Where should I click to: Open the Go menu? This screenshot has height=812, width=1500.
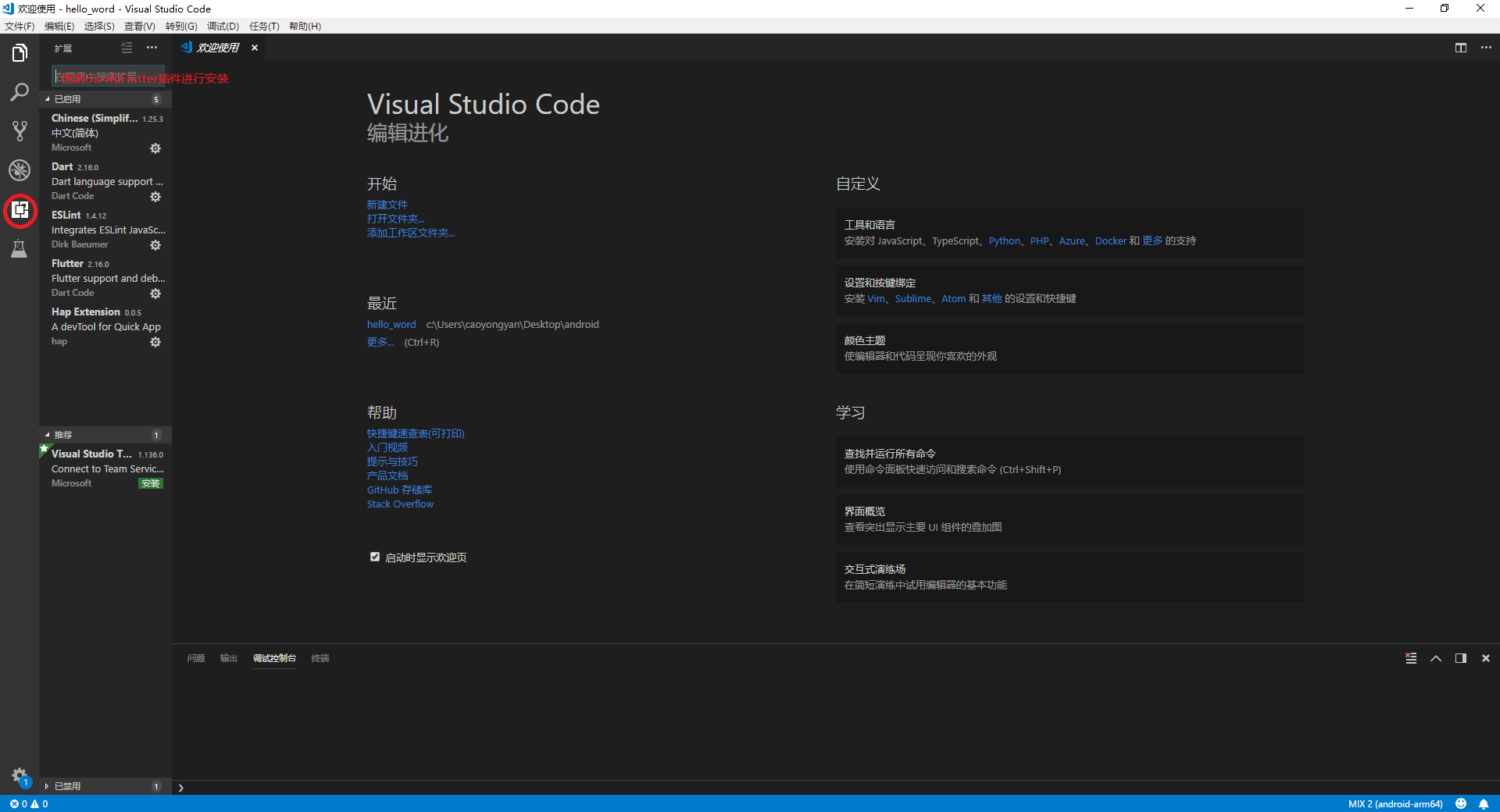pos(181,26)
